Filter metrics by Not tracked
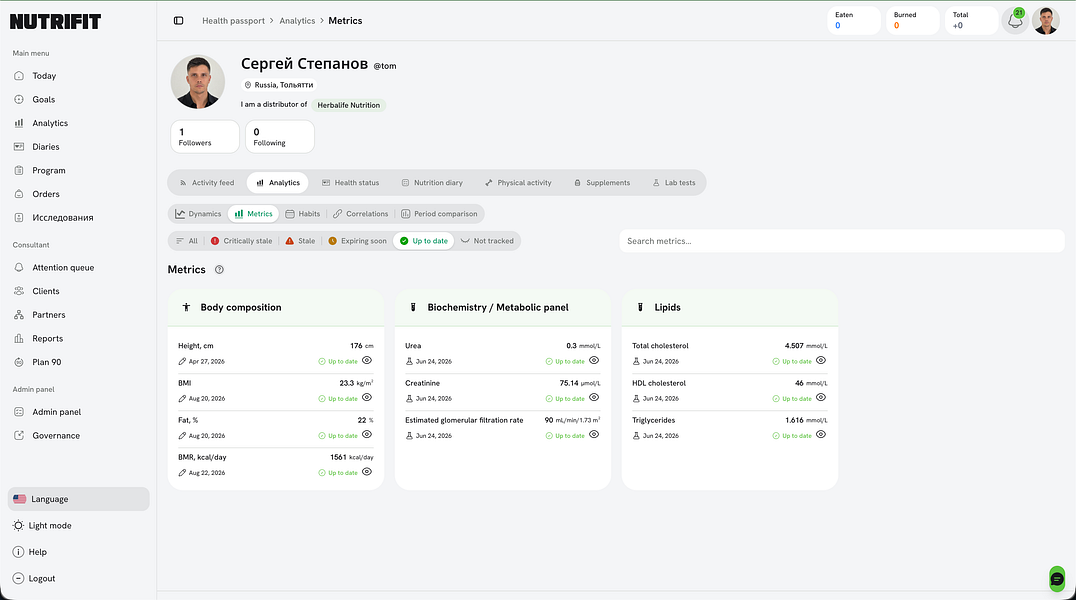 click(x=487, y=241)
